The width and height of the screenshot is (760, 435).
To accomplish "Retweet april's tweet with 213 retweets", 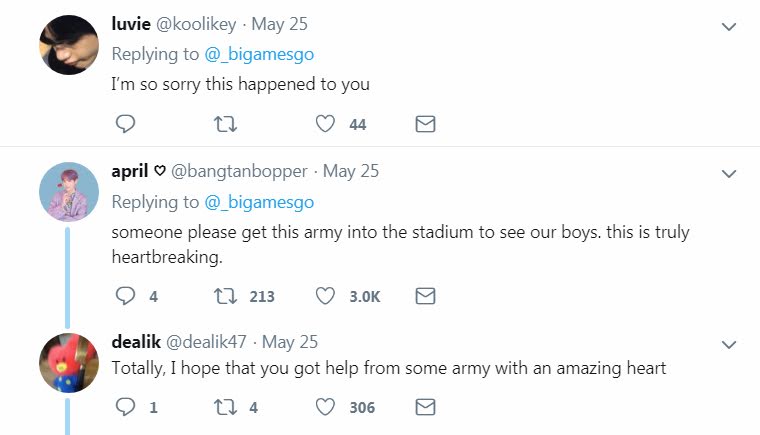I will pos(226,296).
